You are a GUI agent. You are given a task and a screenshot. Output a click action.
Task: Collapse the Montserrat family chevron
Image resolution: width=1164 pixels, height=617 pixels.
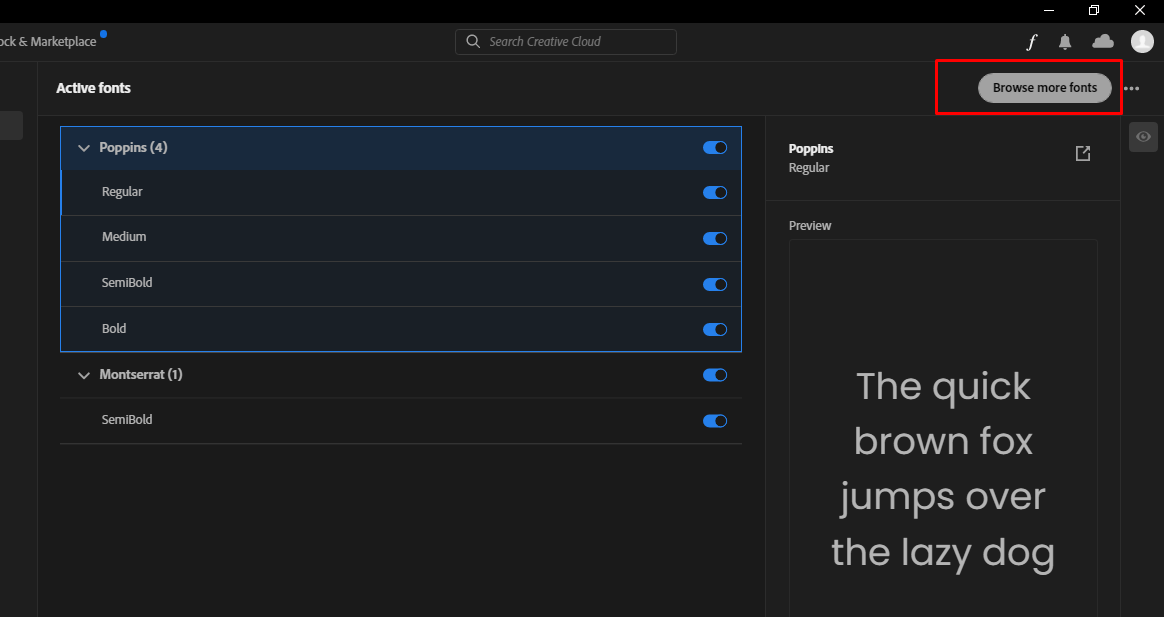[84, 376]
